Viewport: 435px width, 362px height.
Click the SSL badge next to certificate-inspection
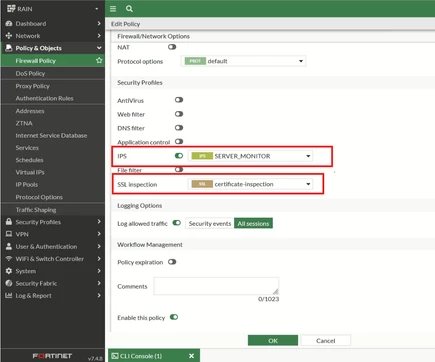202,184
